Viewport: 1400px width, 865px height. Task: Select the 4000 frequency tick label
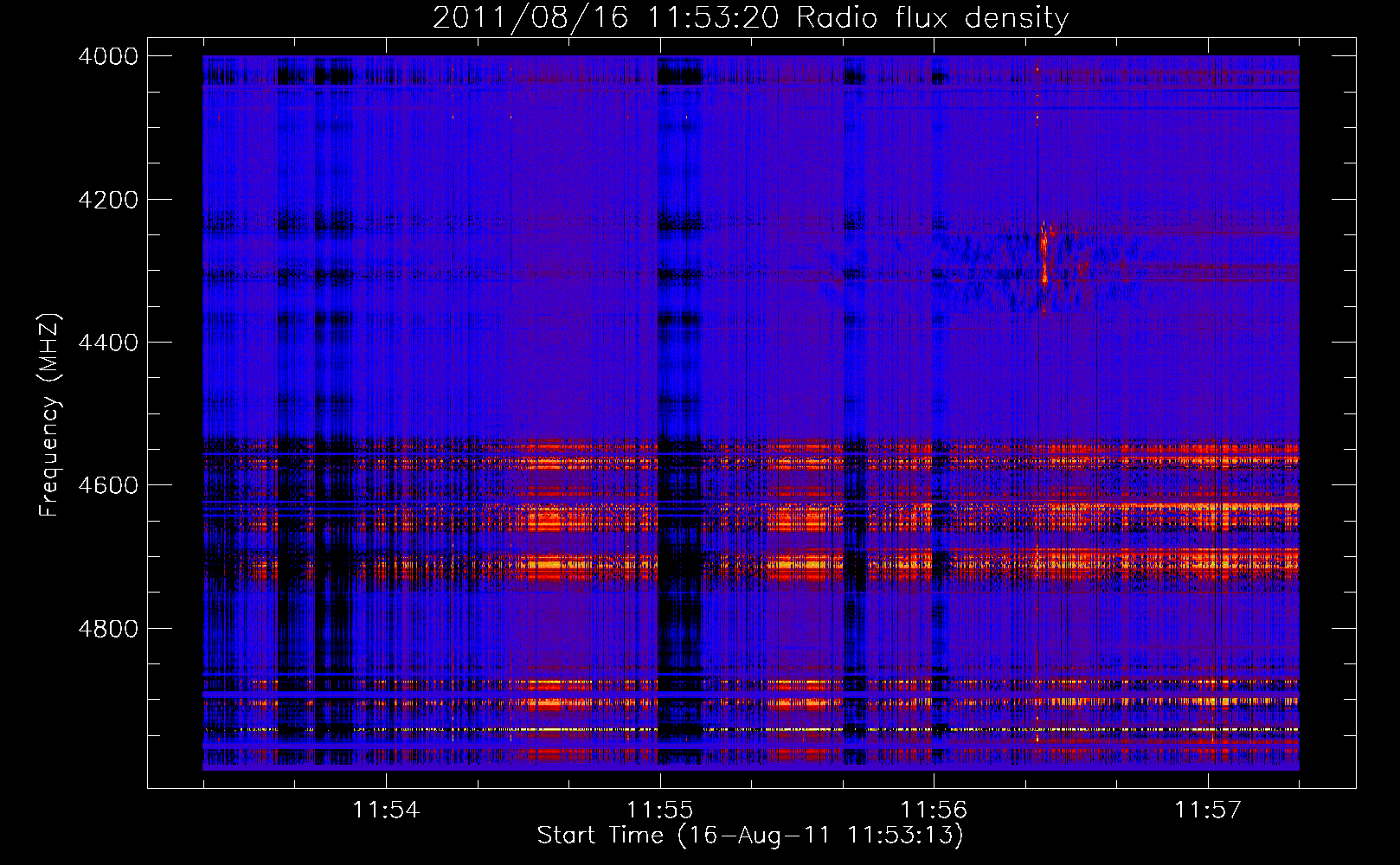point(108,56)
